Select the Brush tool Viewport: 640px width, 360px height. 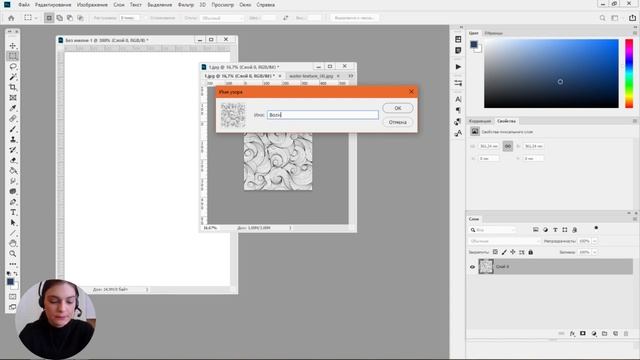click(x=13, y=129)
